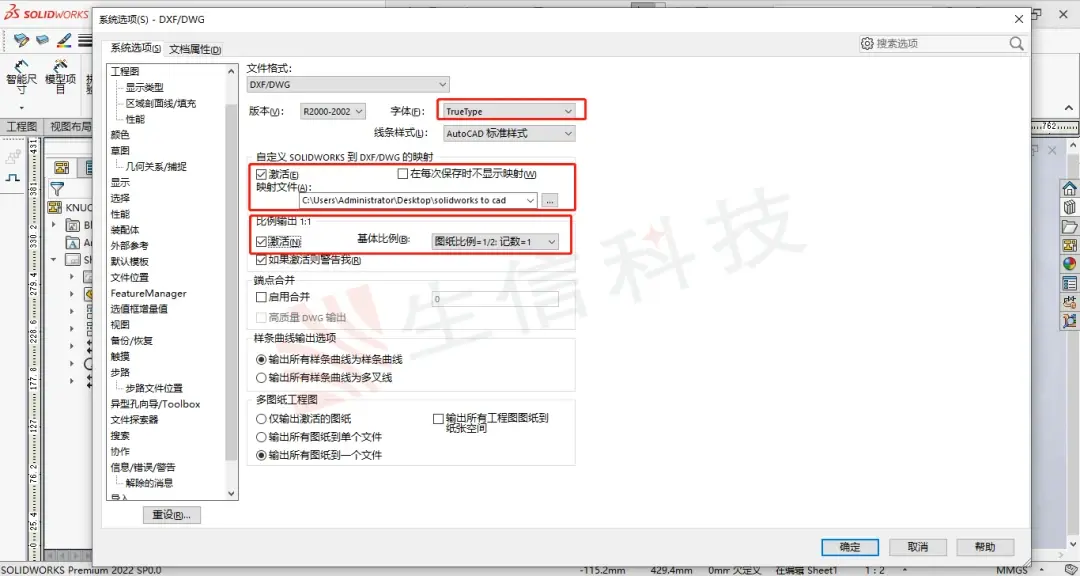This screenshot has width=1080, height=576.
Task: Switch to 系统选项 tab
Action: pyautogui.click(x=136, y=49)
